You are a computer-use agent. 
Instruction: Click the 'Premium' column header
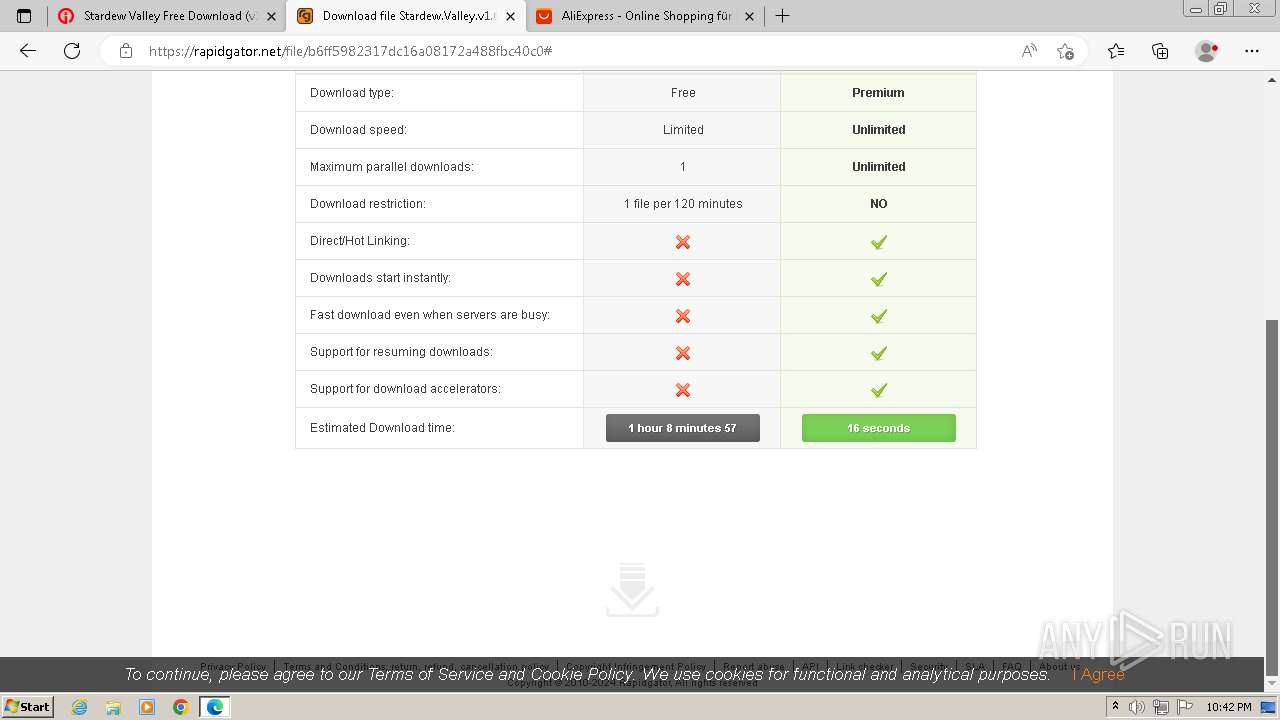click(x=878, y=92)
